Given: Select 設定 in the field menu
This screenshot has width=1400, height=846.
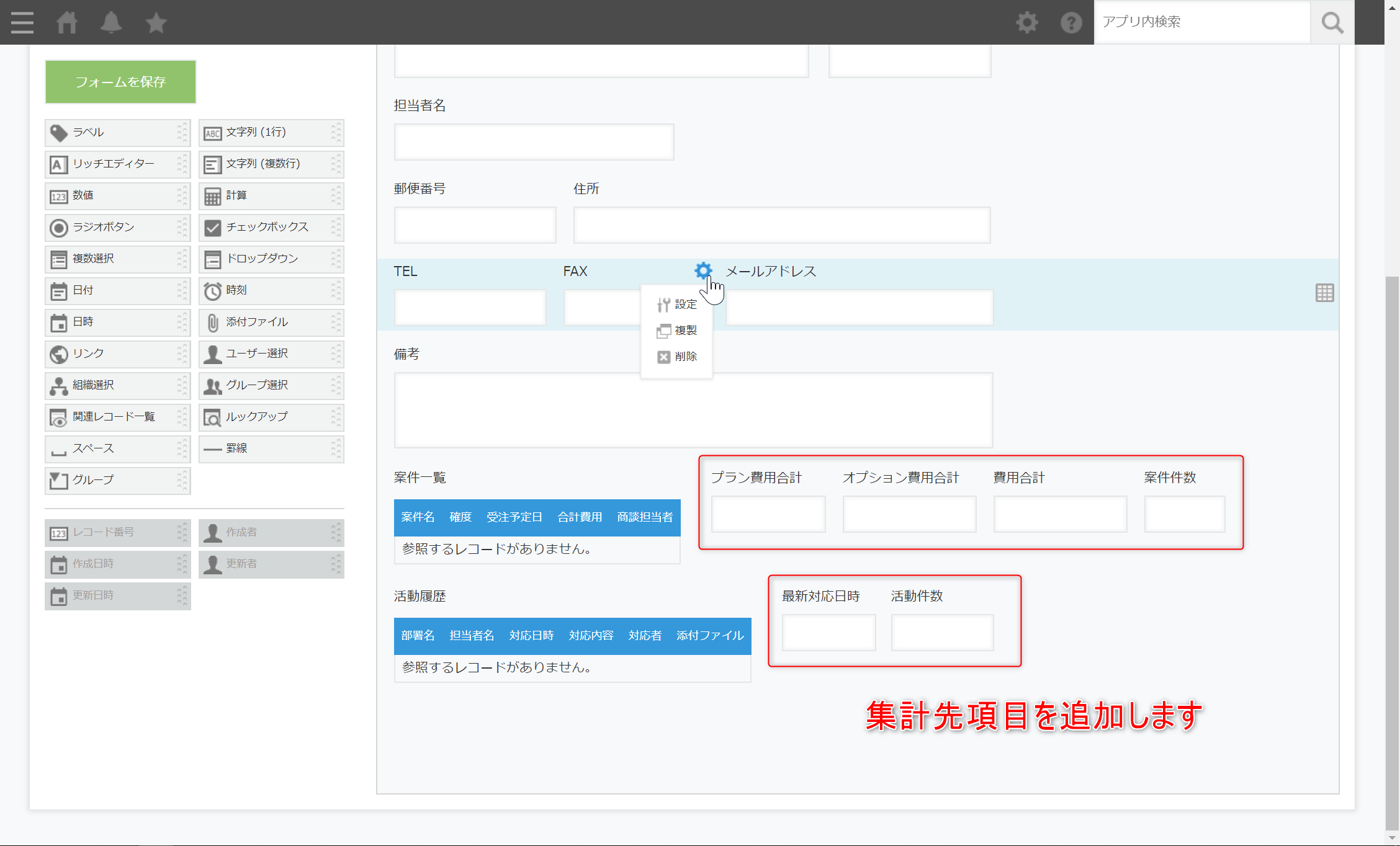Looking at the screenshot, I should tap(678, 305).
